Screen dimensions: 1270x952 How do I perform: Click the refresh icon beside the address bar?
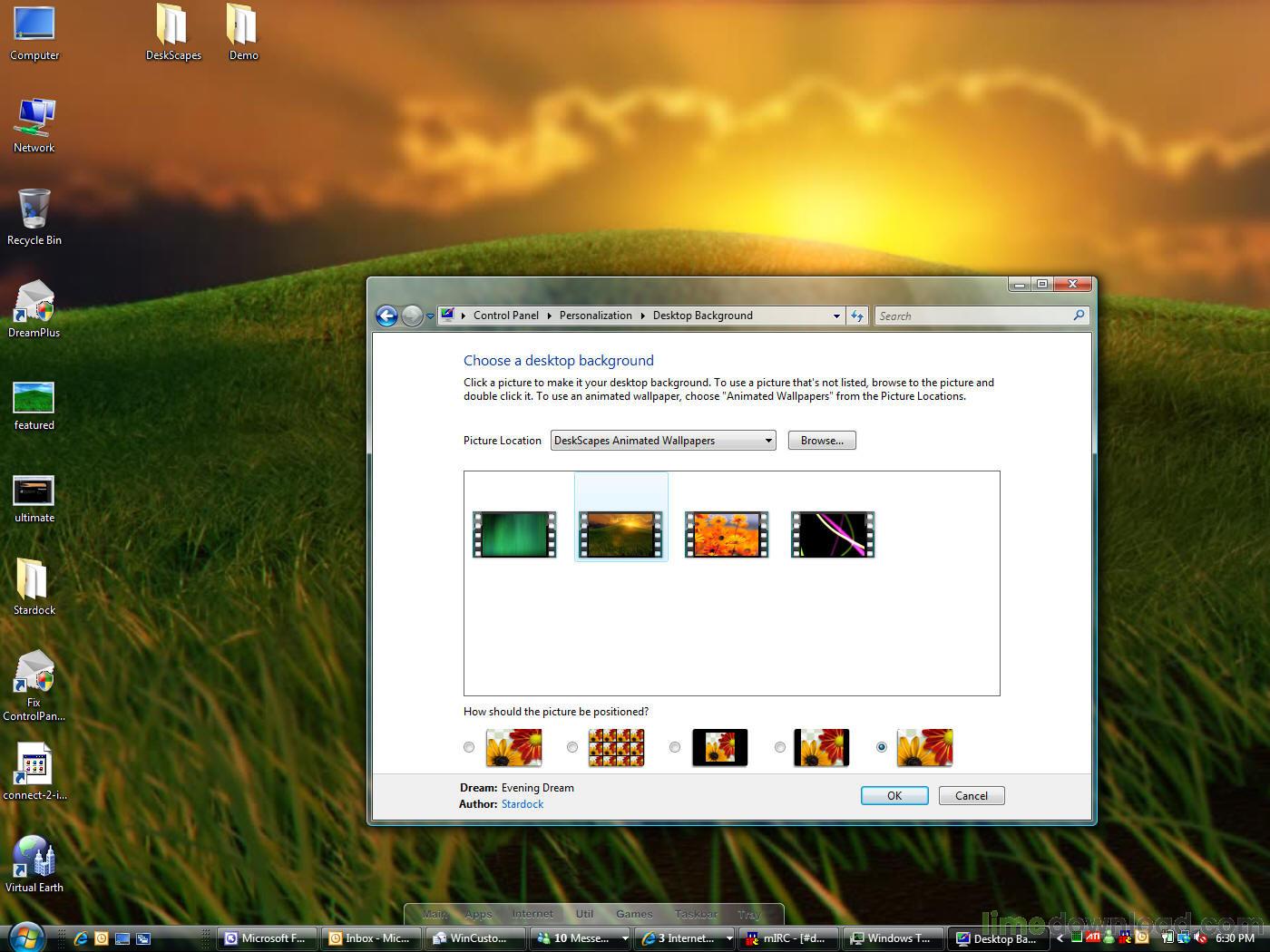point(857,316)
